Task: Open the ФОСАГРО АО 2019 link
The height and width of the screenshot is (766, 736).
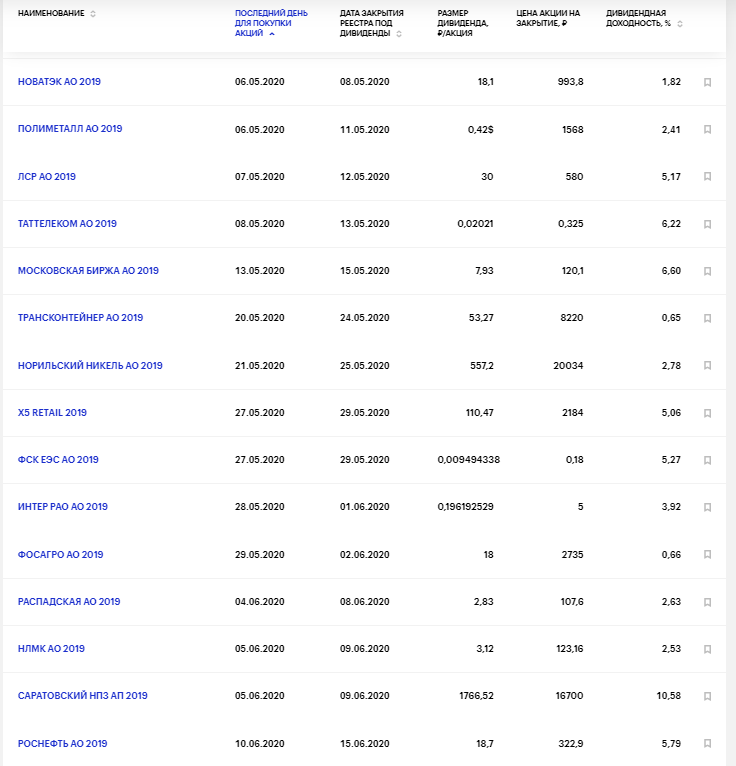Action: [x=61, y=554]
